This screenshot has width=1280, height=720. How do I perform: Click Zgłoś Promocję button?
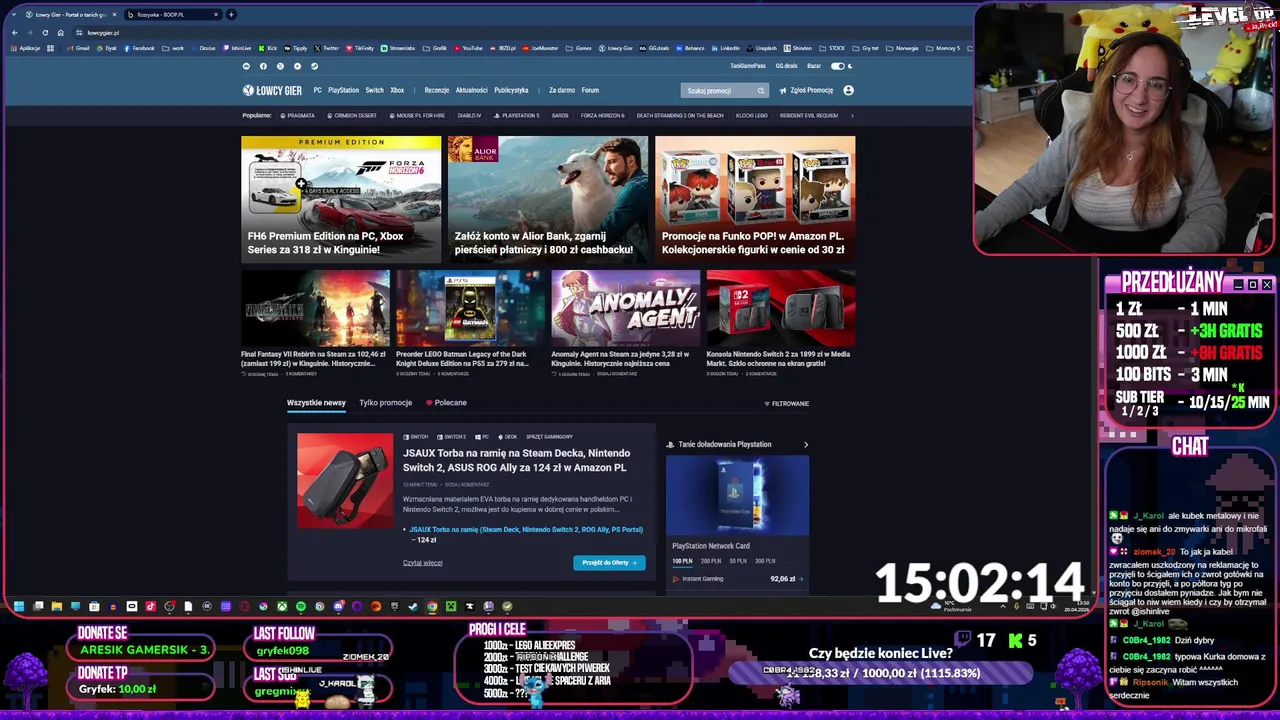(806, 90)
